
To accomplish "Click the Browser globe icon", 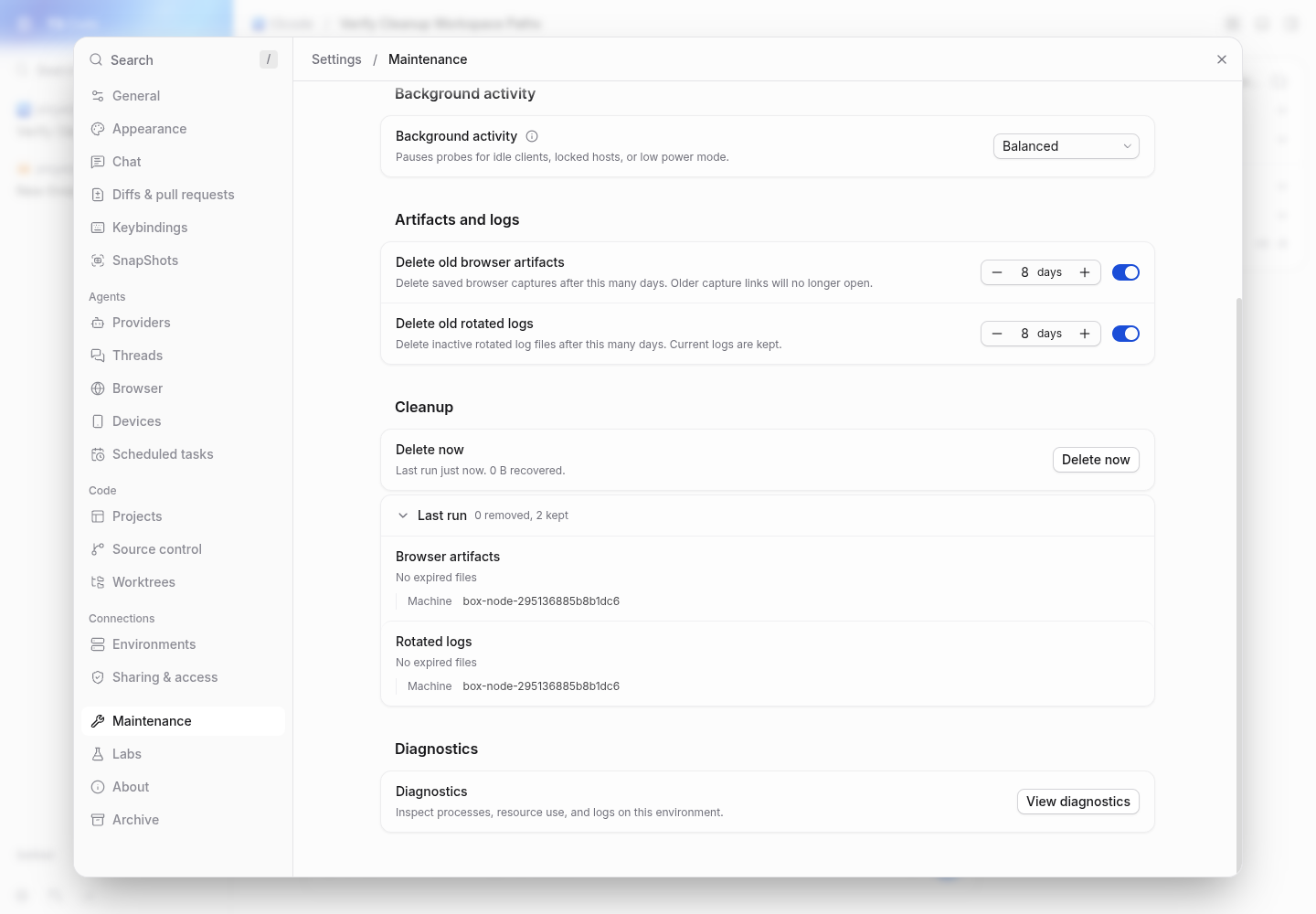I will pyautogui.click(x=98, y=388).
